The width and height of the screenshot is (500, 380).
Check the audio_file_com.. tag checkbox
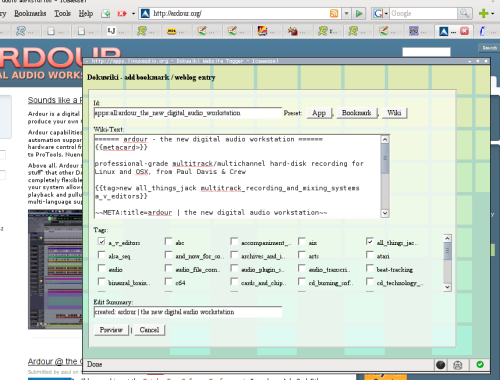169,268
